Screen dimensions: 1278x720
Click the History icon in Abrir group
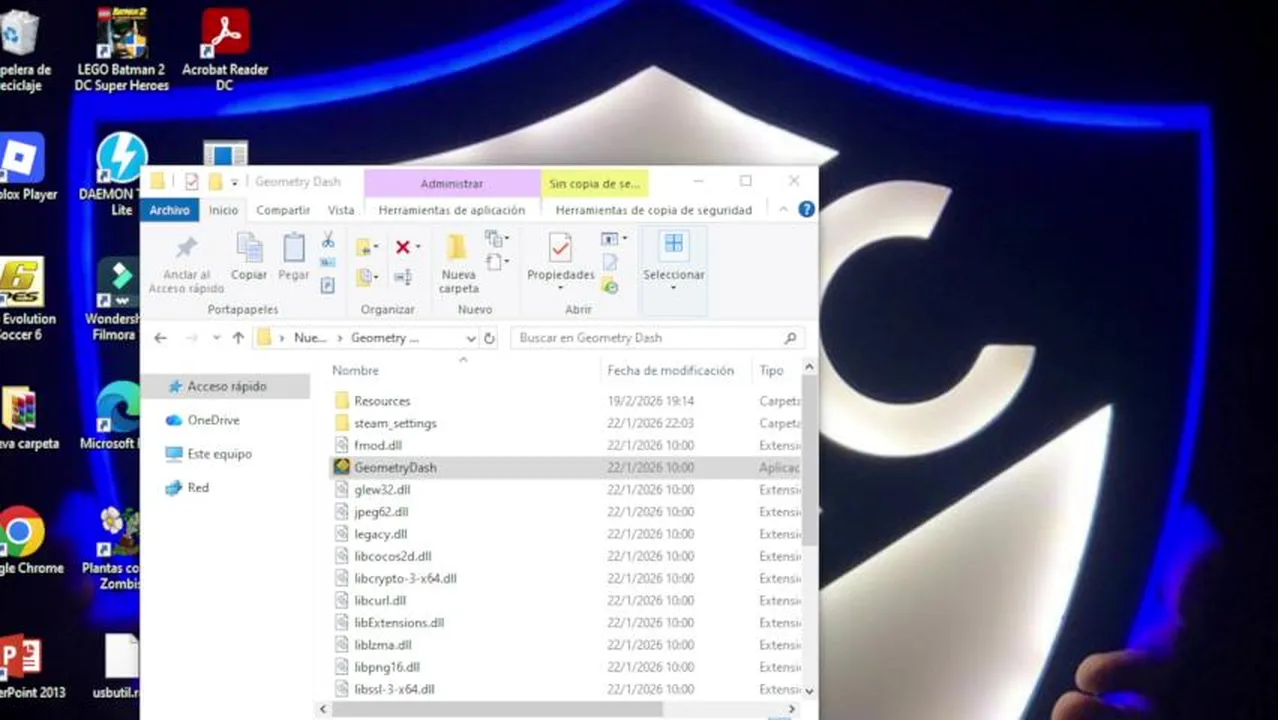(609, 285)
